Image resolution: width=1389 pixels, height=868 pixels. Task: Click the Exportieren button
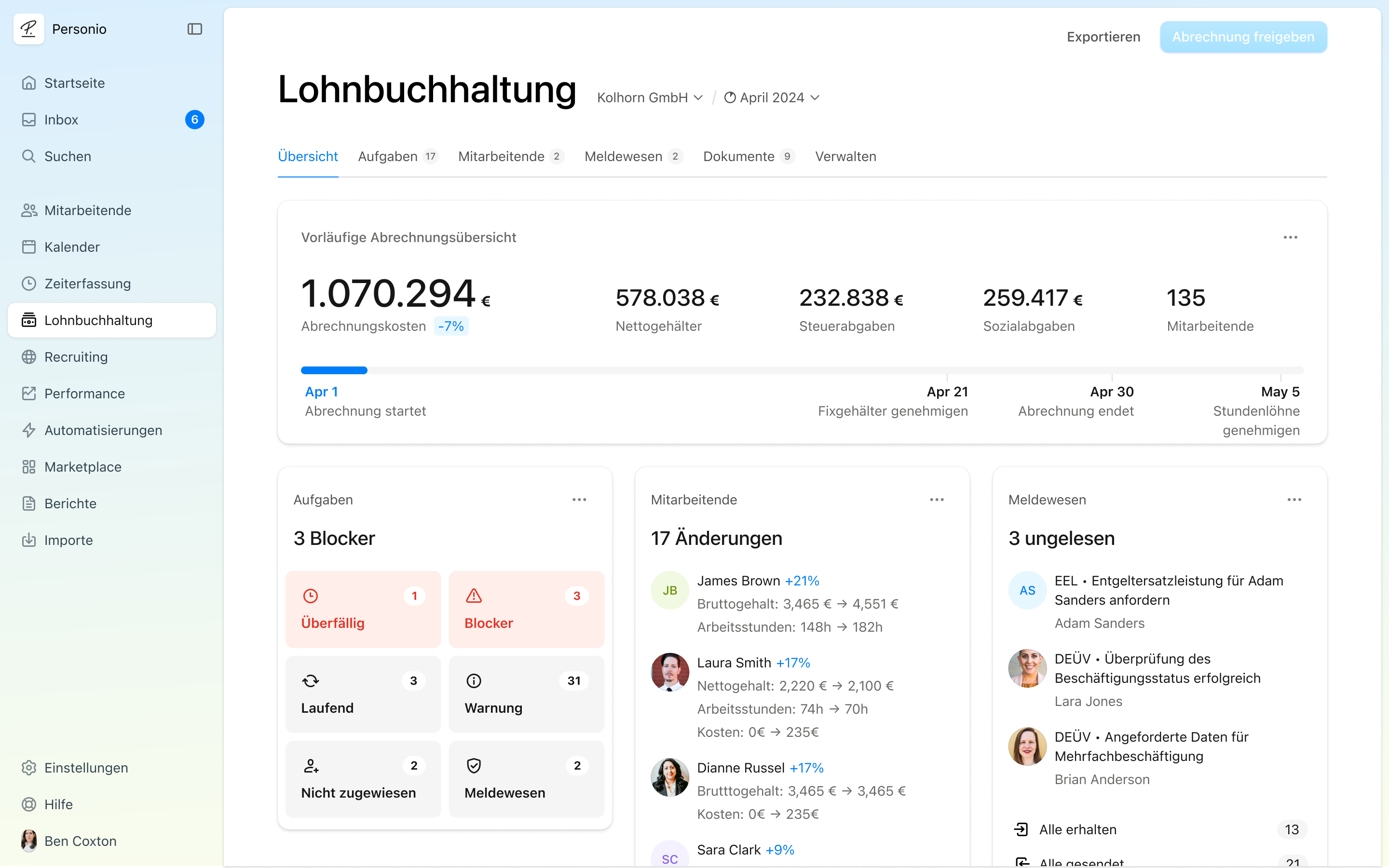[1103, 37]
